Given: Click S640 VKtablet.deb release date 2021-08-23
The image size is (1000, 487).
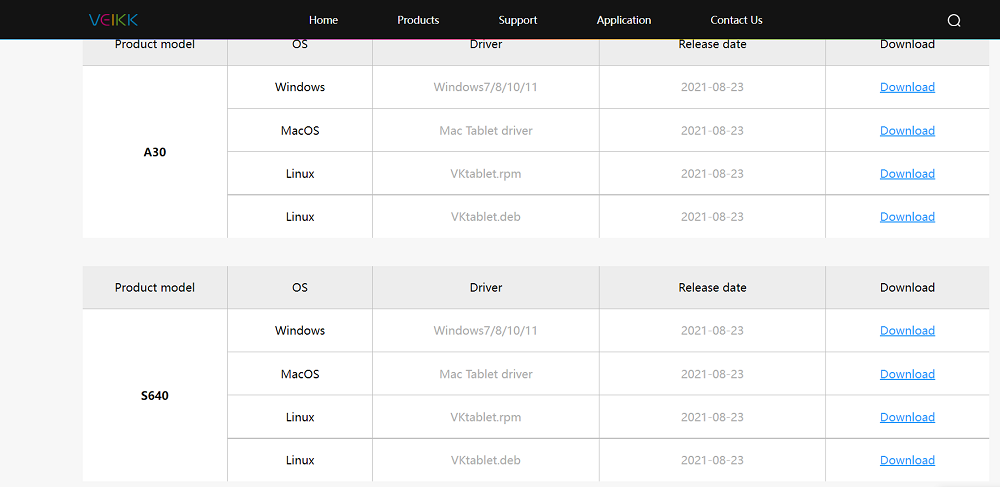Looking at the screenshot, I should (712, 460).
